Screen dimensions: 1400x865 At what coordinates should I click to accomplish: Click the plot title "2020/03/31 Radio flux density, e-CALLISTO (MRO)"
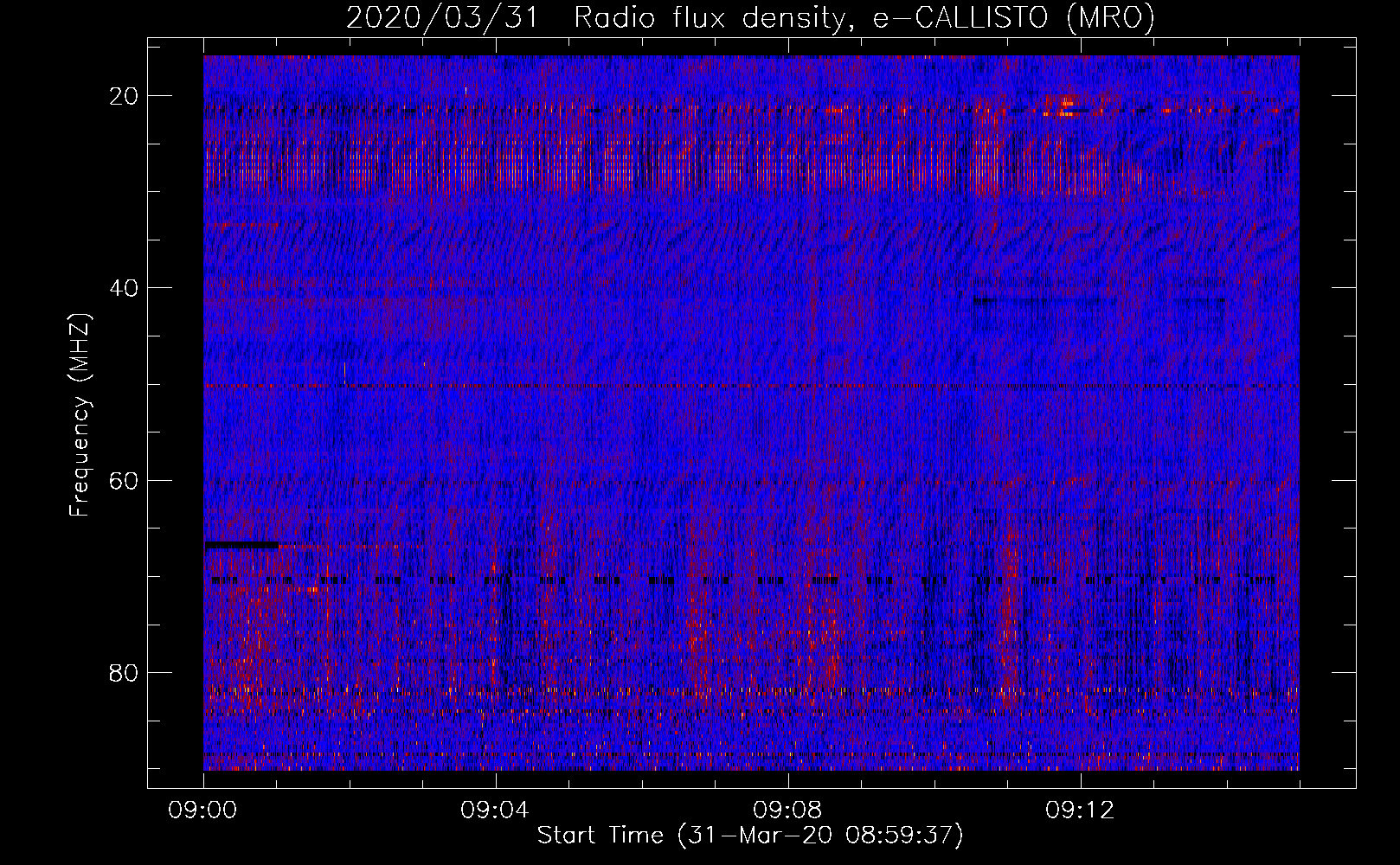[x=750, y=17]
